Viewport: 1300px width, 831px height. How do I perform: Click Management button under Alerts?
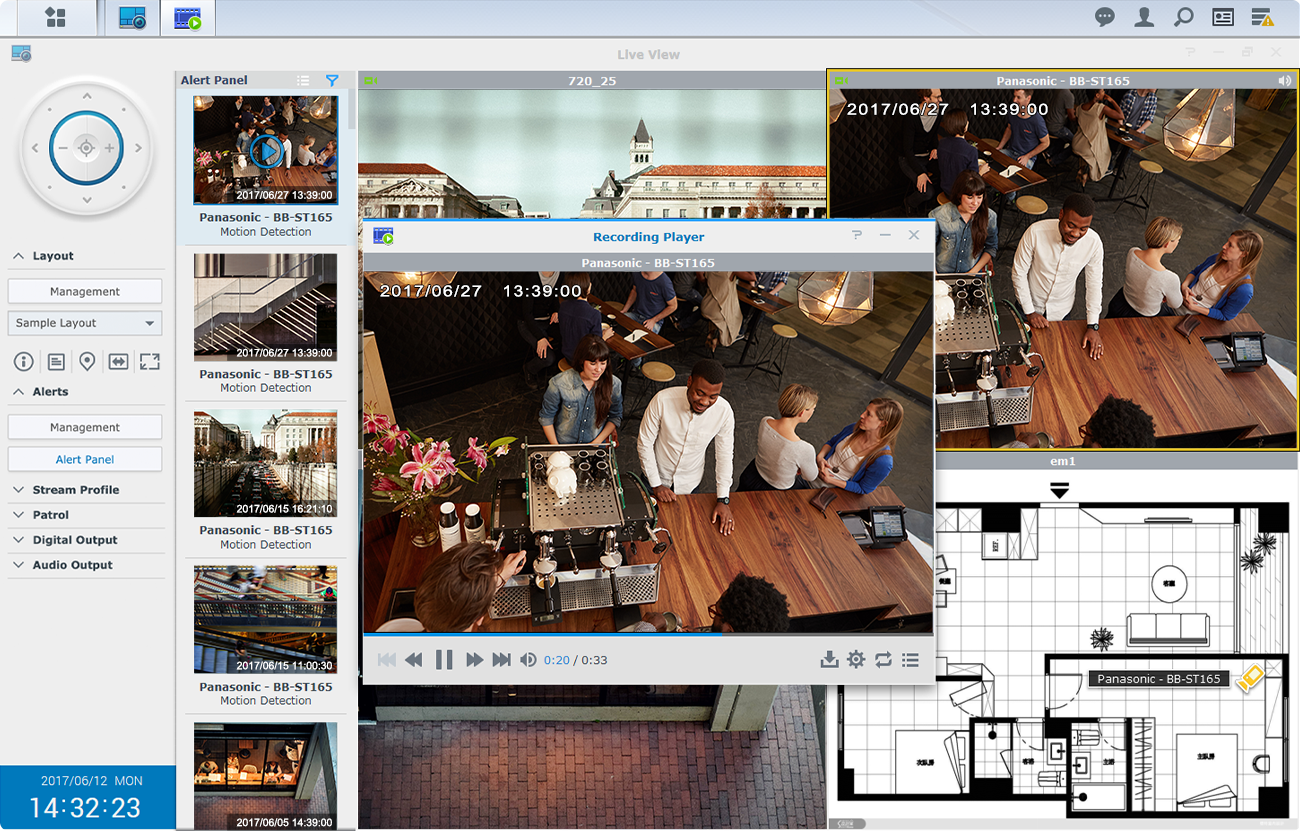(x=85, y=427)
